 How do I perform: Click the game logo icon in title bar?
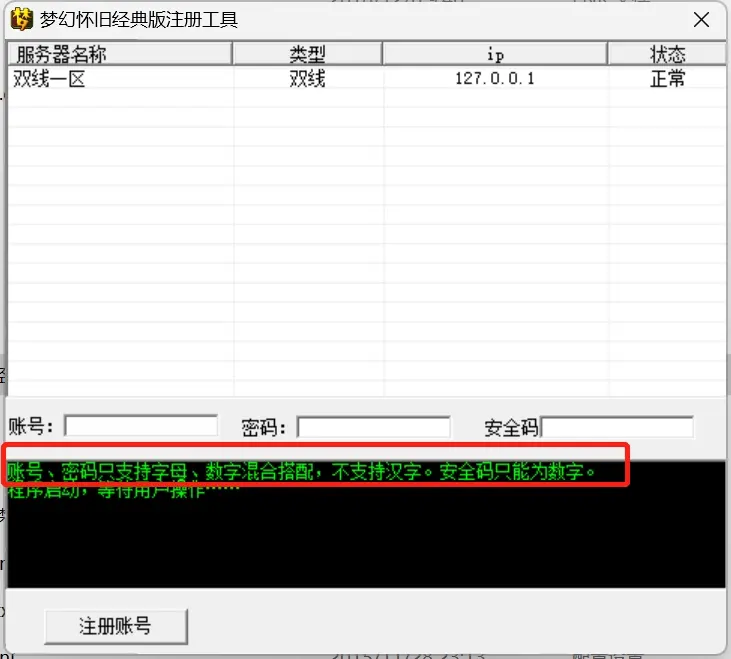click(x=21, y=20)
